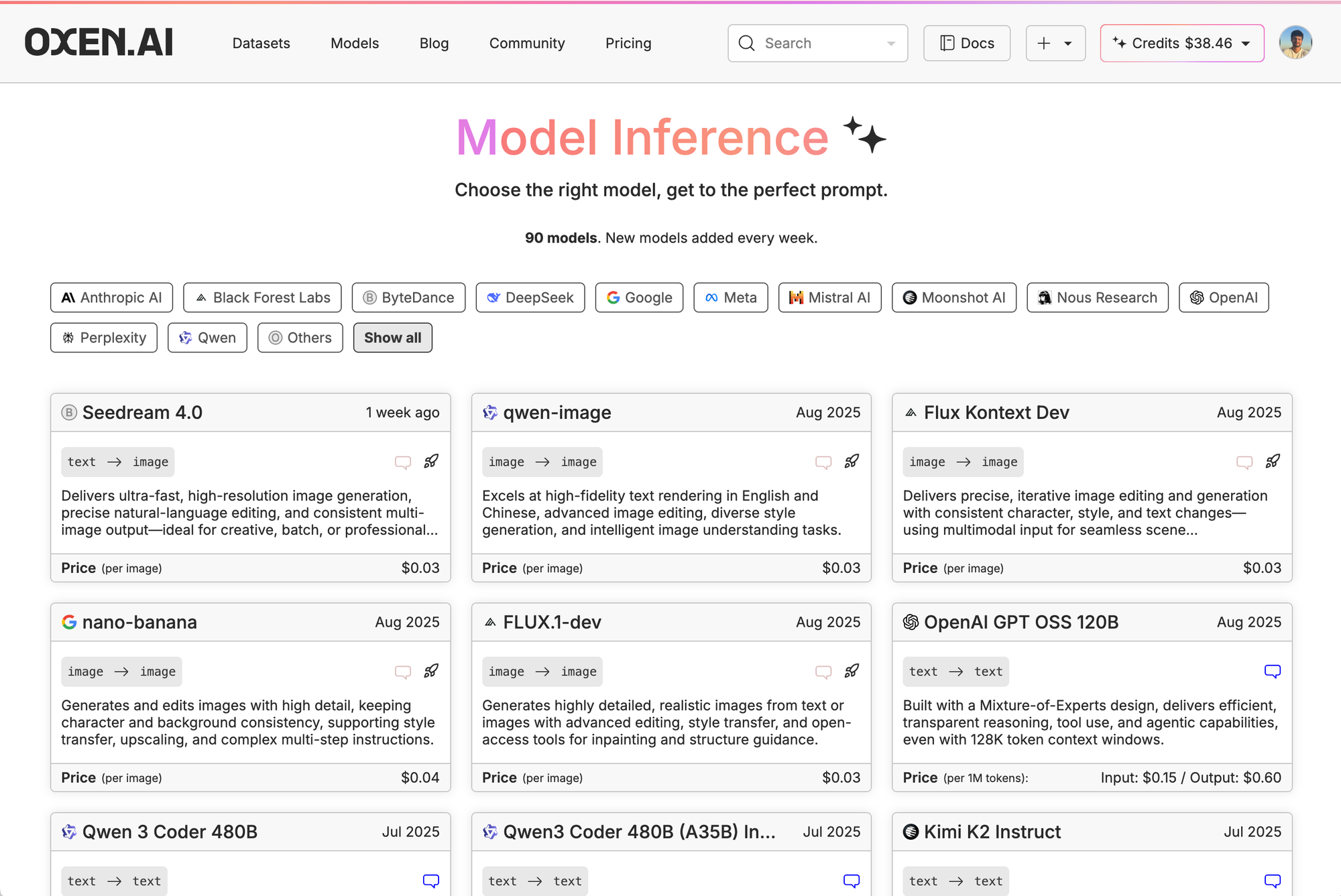Open the plus create-new dropdown
1341x896 pixels.
tap(1055, 43)
